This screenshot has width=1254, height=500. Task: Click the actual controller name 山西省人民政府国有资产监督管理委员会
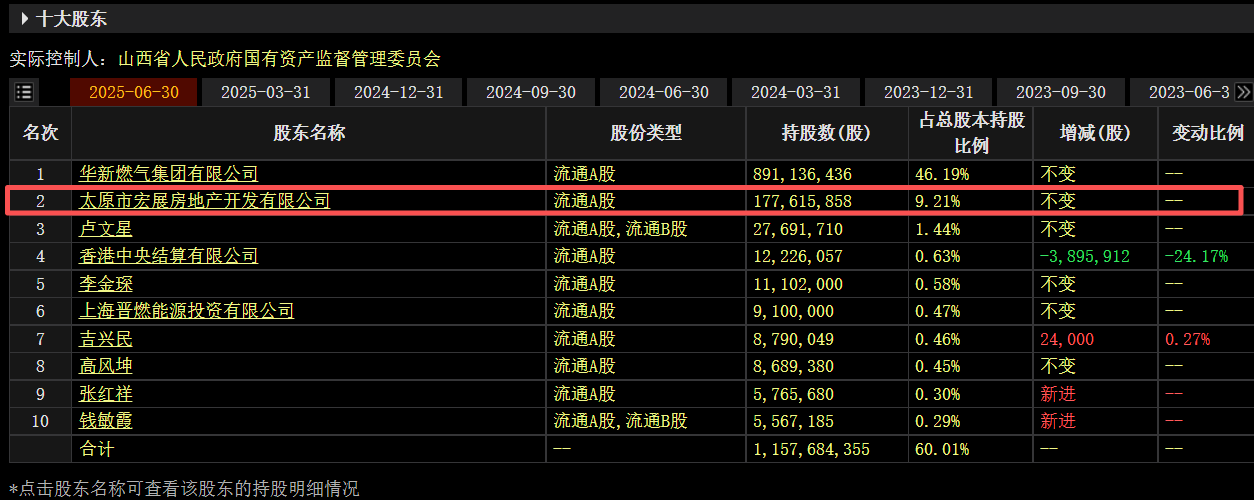click(x=279, y=59)
